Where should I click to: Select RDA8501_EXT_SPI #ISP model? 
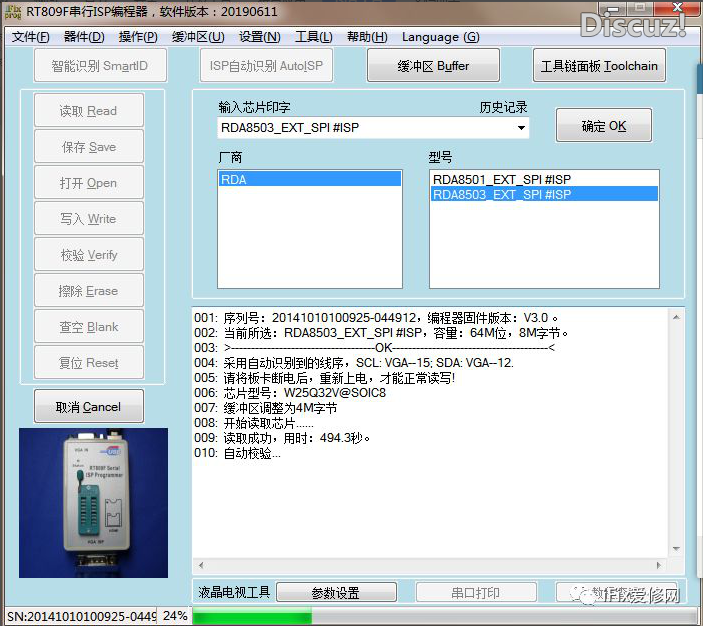point(544,179)
